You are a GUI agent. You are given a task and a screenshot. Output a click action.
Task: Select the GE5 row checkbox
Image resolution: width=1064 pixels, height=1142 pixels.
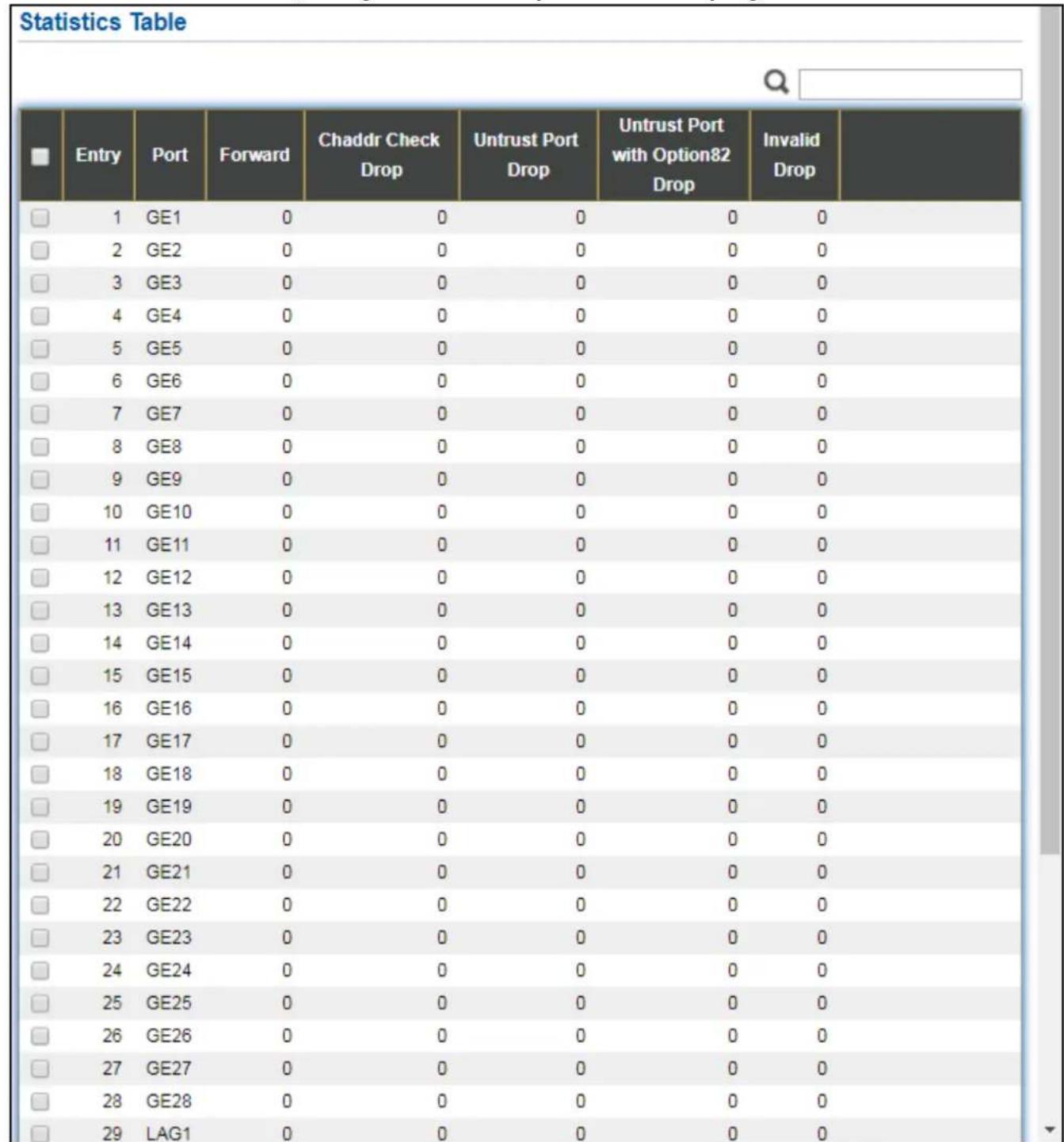click(40, 348)
